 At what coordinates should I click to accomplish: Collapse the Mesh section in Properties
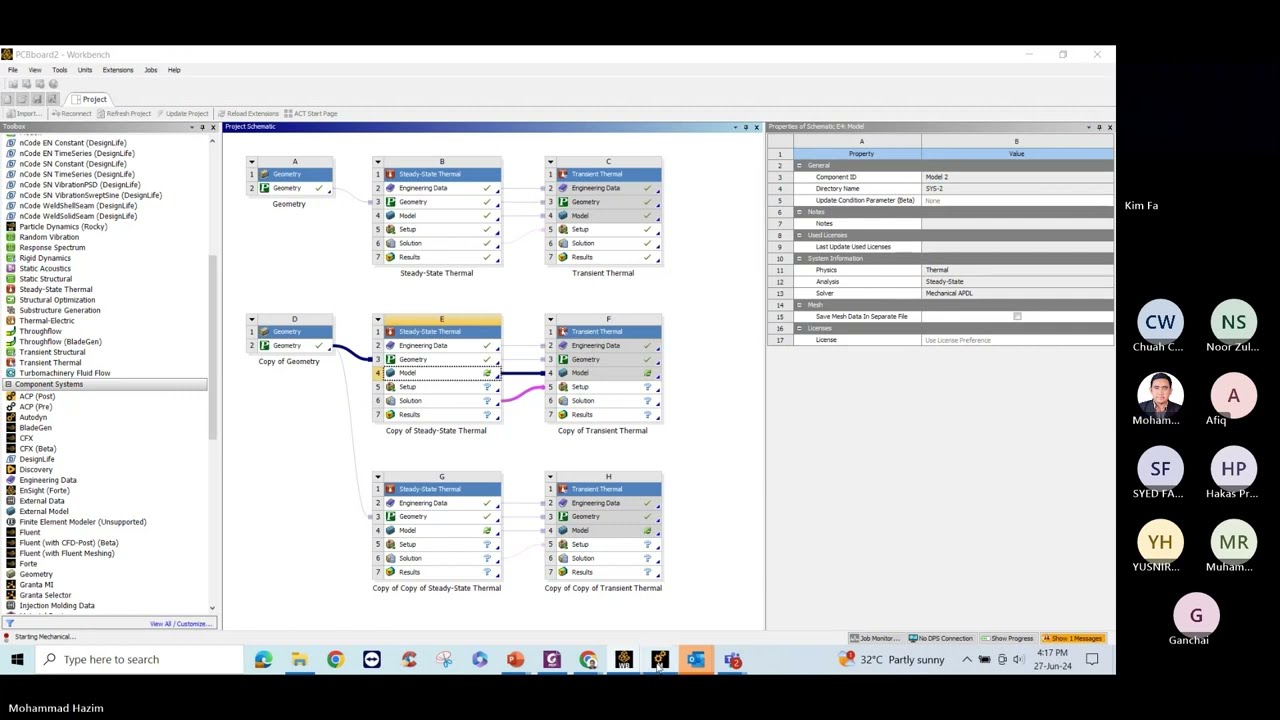(x=799, y=305)
